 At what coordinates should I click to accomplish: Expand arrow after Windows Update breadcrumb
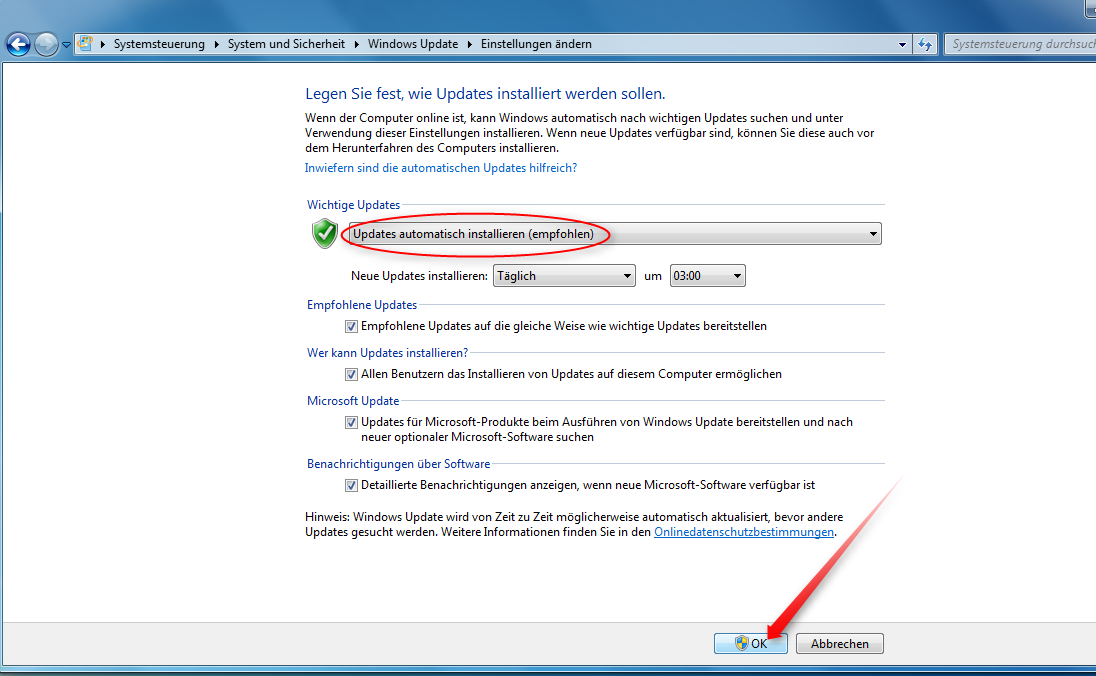tap(470, 44)
